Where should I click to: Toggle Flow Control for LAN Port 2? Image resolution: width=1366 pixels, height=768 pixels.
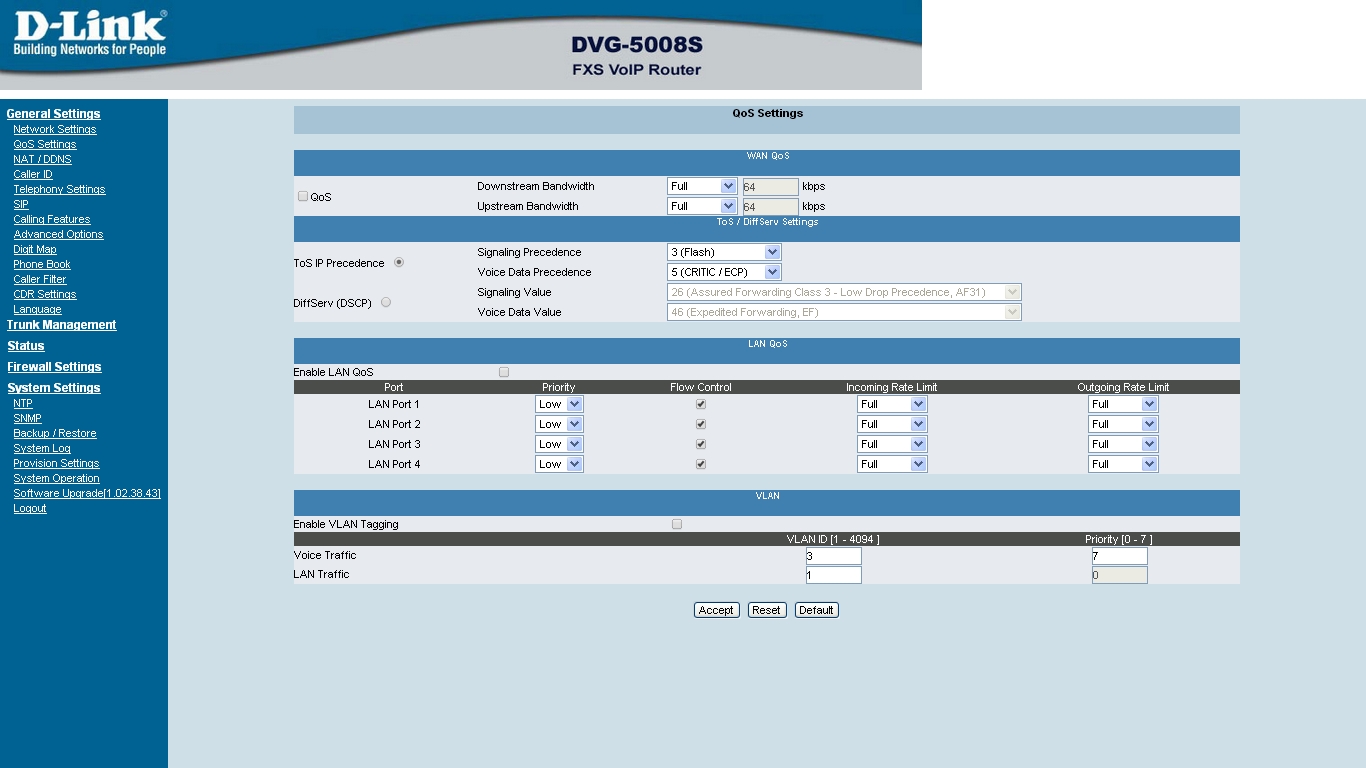tap(701, 424)
